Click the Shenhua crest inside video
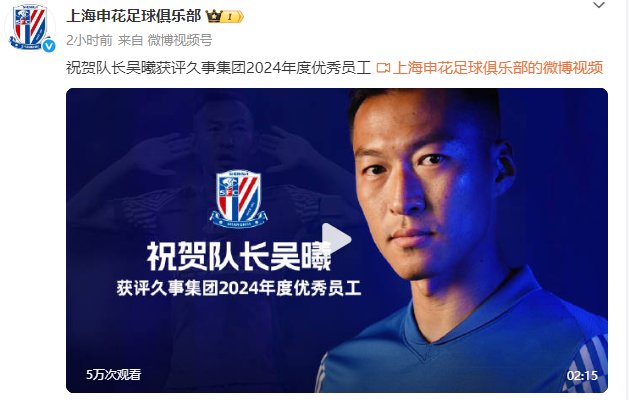629x400 pixels. [239, 199]
